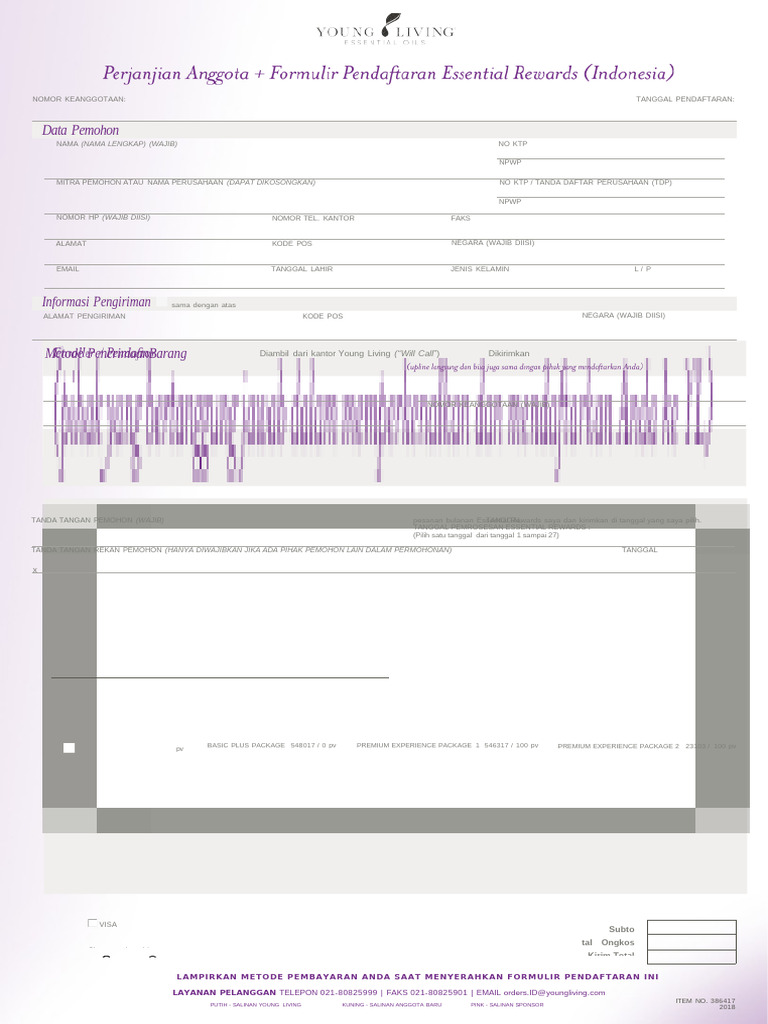Click 'NO KTP / TANDA DAFTAR PERUSAHAAN (TDP)'
This screenshot has height=1024, width=768.
(585, 182)
